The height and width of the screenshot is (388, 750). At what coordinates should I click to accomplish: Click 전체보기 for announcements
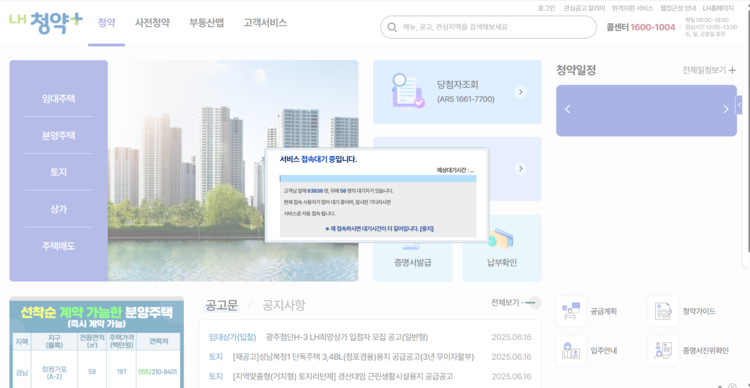click(505, 302)
